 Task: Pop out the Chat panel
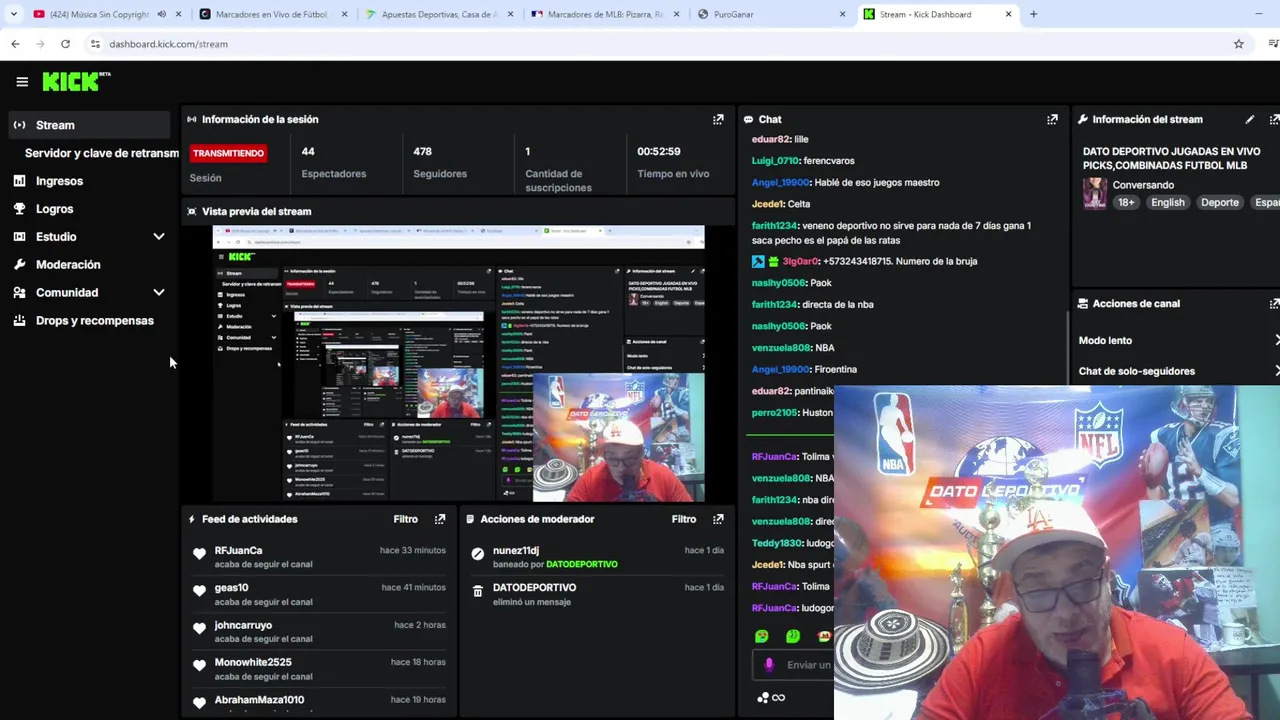tap(1052, 119)
